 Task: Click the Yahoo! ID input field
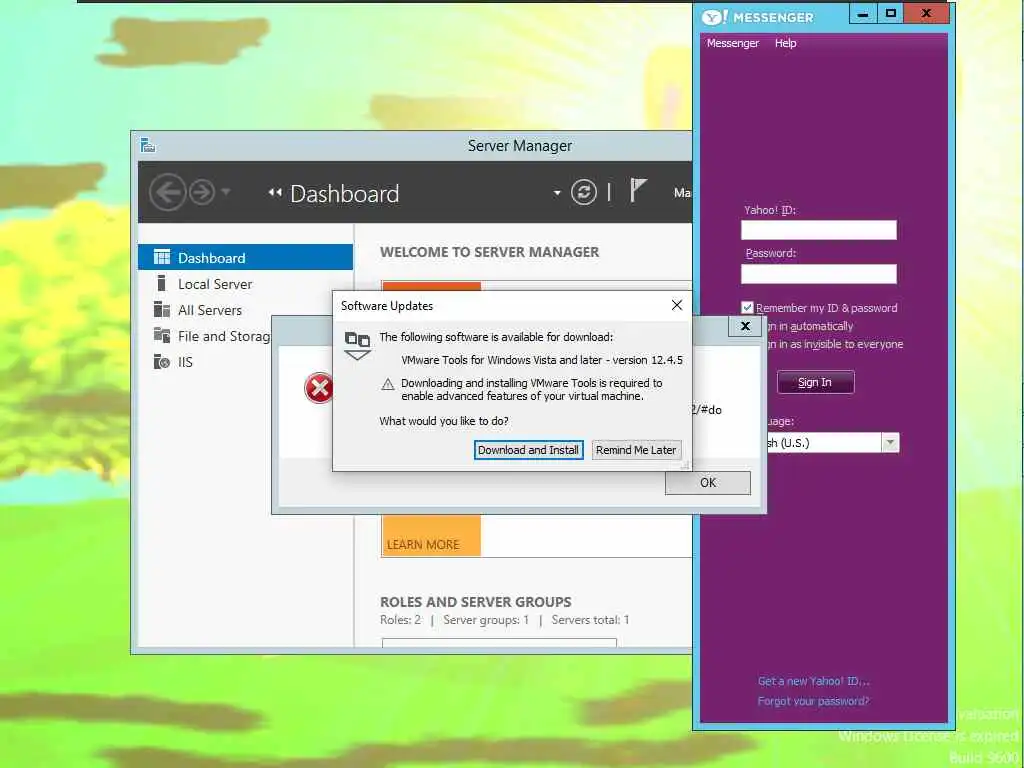point(819,230)
